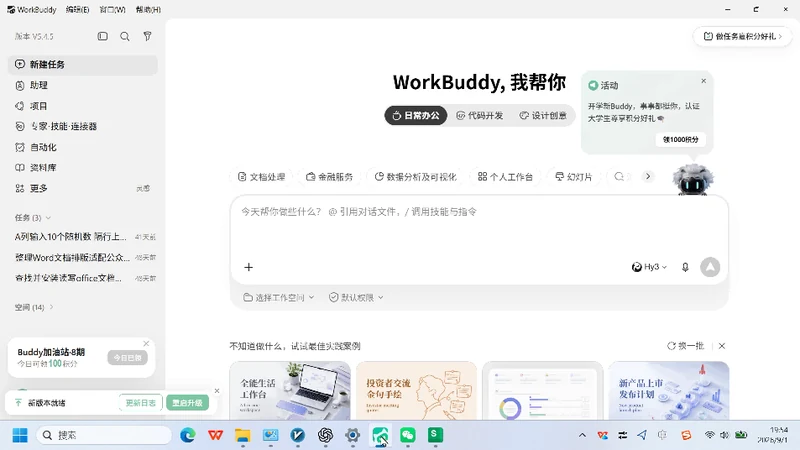Click the taskbar search box

104,435
